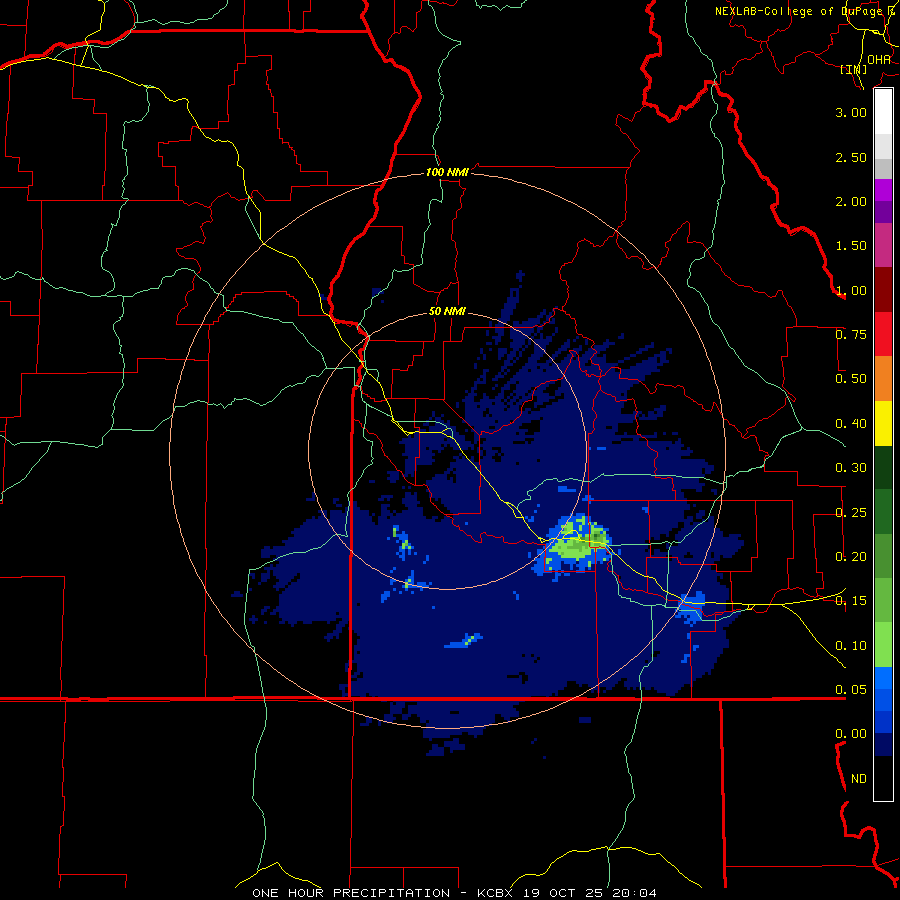Click the ND legend label
Image resolution: width=900 pixels, height=900 pixels.
pyautogui.click(x=859, y=779)
